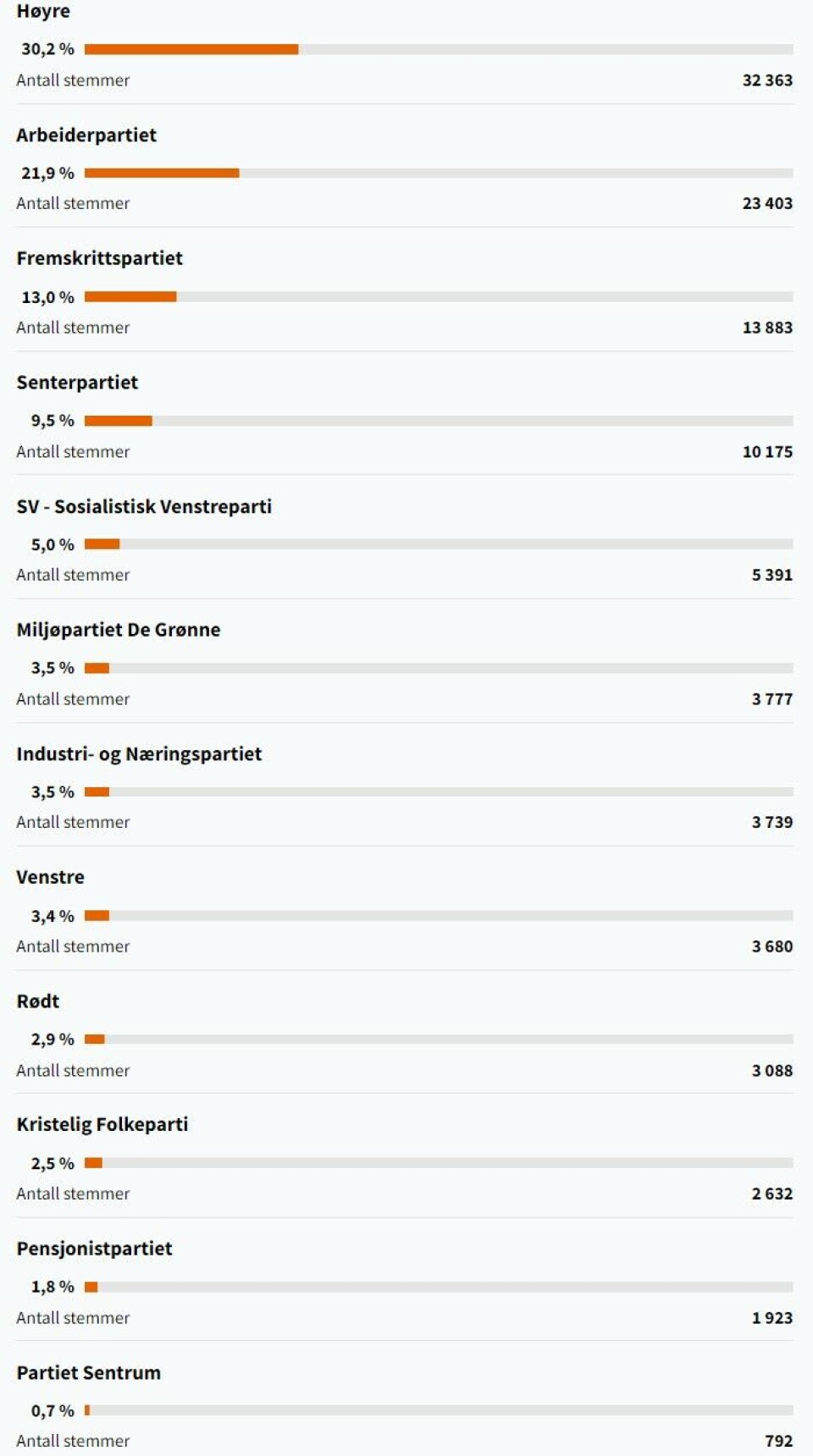Click the Høyre party heading
The width and height of the screenshot is (813, 1456).
click(43, 12)
